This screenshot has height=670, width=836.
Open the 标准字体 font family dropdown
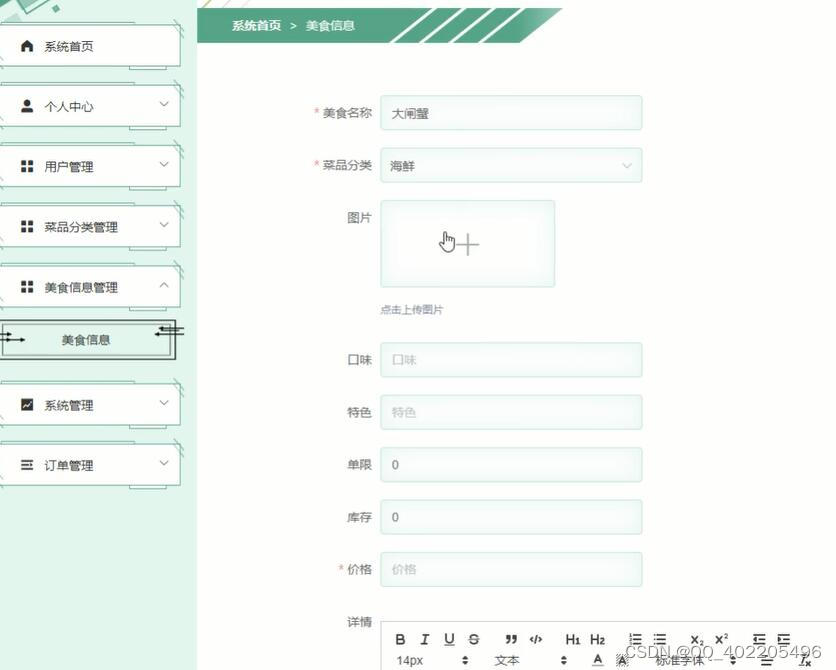[695, 660]
